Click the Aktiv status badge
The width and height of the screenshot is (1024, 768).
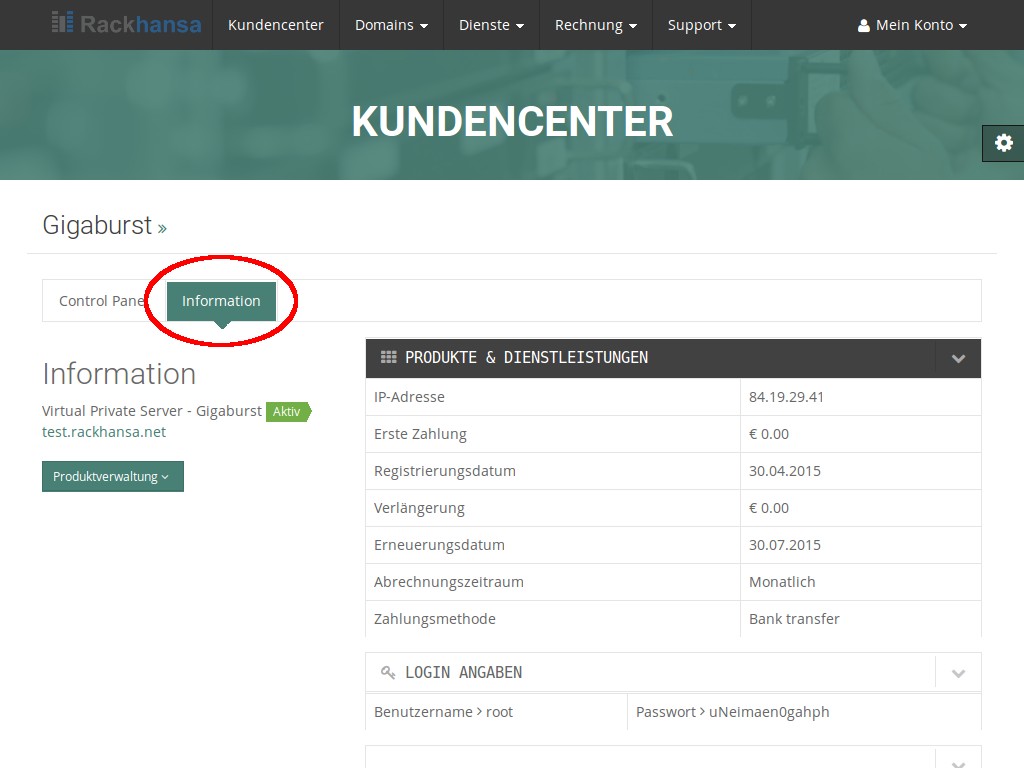click(x=288, y=411)
